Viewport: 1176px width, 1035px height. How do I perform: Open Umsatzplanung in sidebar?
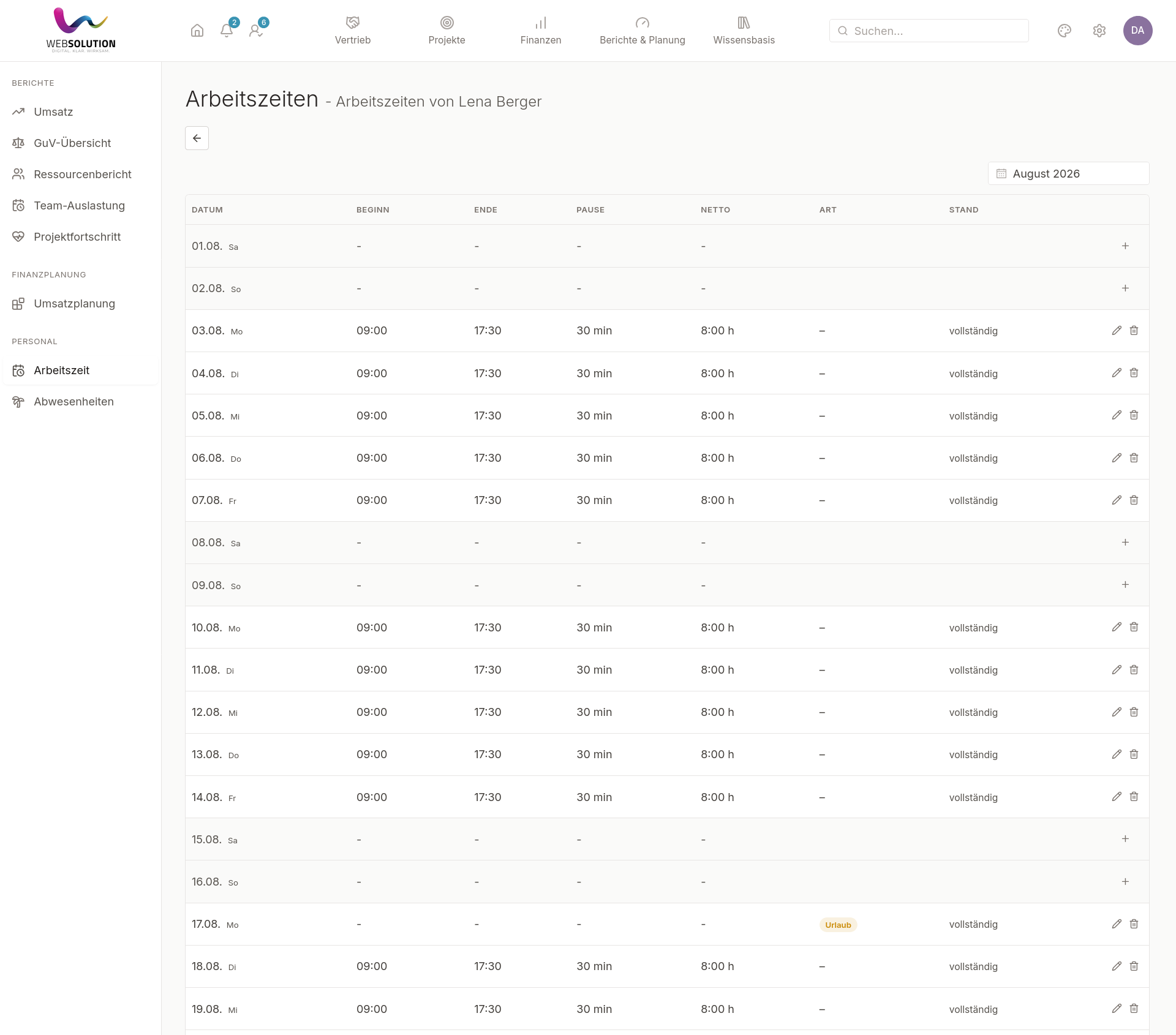(x=80, y=304)
